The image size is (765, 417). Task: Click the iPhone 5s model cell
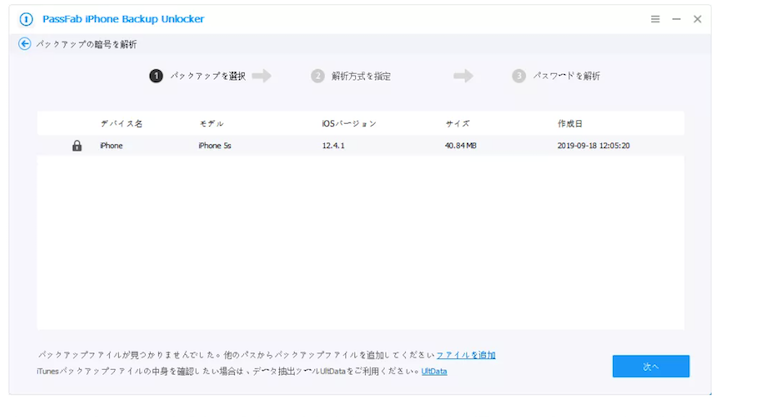(215, 145)
